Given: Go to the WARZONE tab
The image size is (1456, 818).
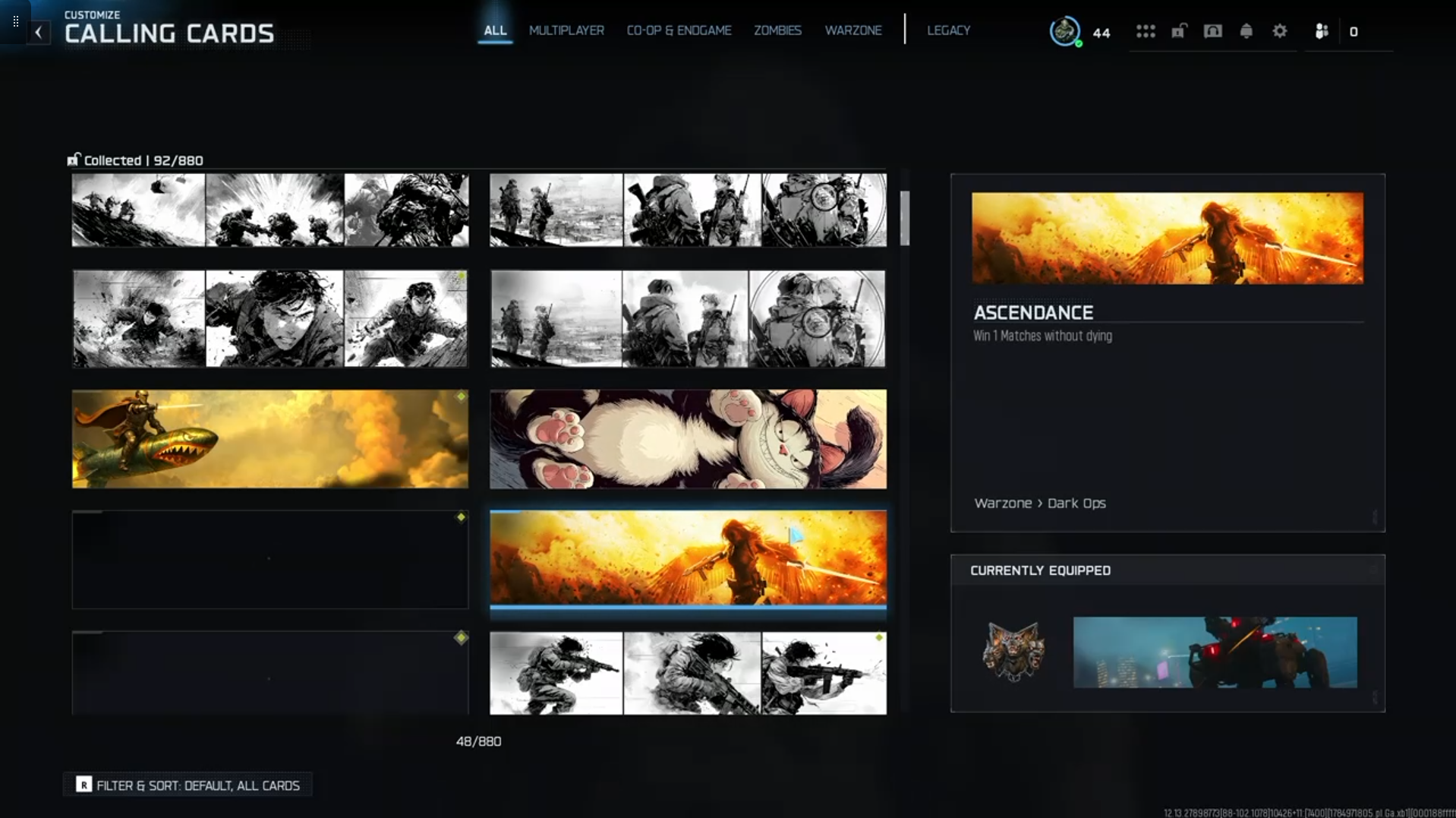Looking at the screenshot, I should [853, 30].
